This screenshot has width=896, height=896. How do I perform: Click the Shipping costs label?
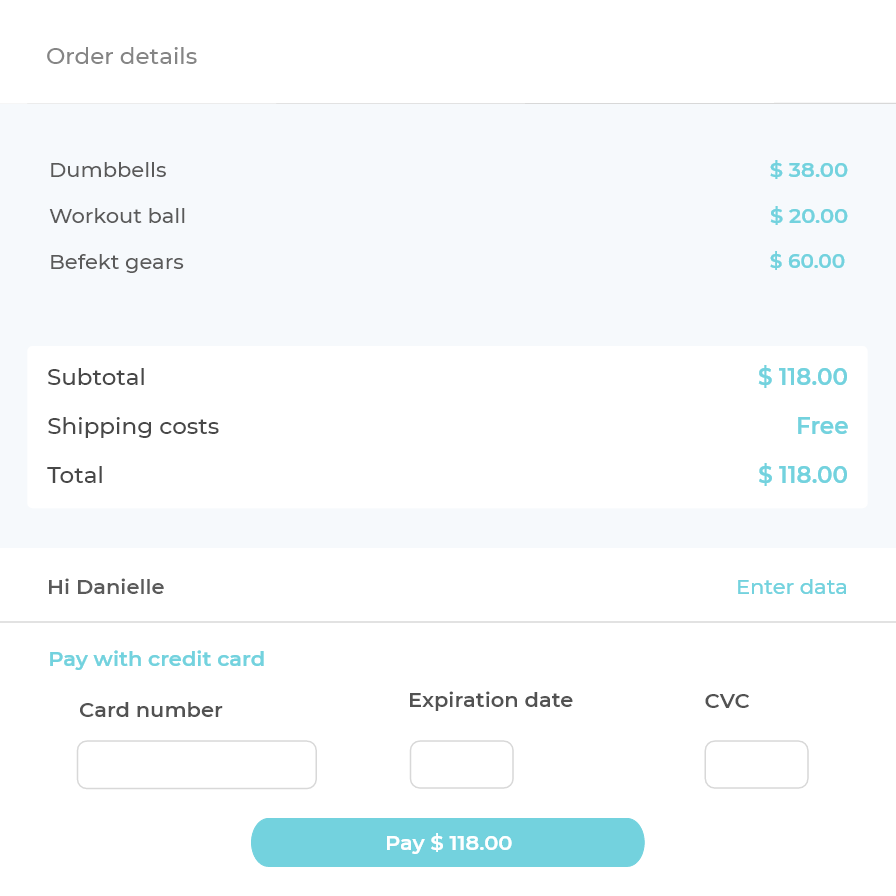(133, 426)
